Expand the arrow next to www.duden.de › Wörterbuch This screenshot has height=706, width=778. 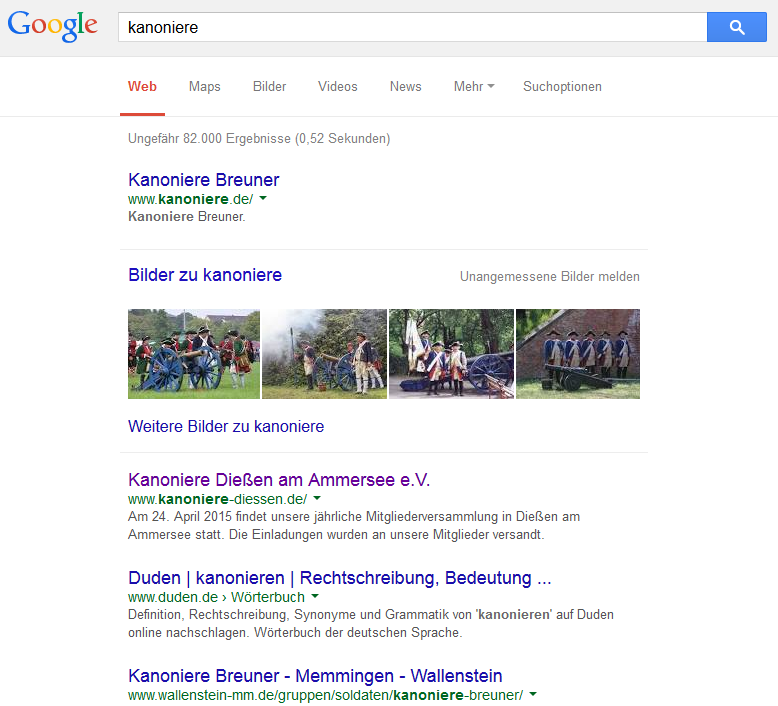pyautogui.click(x=315, y=596)
